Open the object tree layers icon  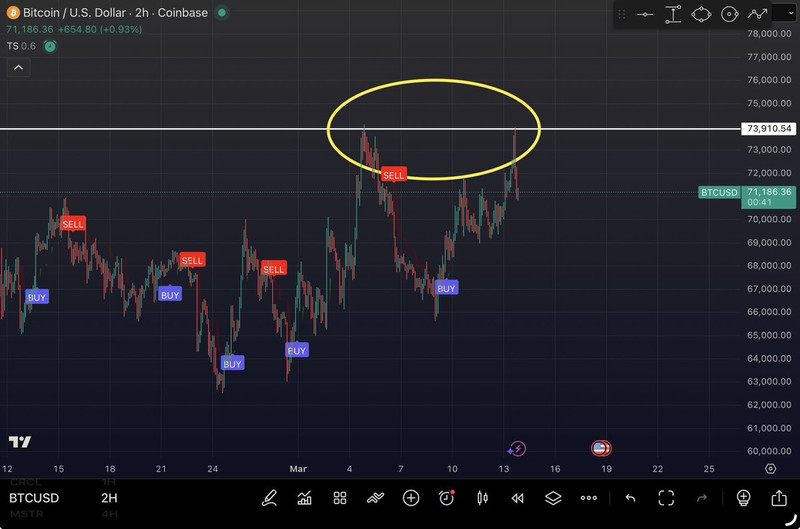tap(553, 498)
